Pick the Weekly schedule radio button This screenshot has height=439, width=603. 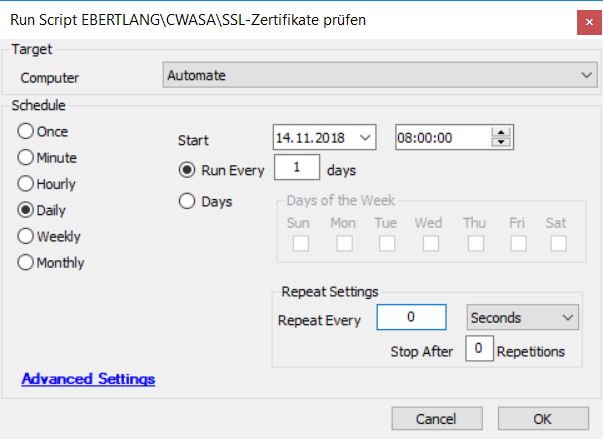click(26, 237)
